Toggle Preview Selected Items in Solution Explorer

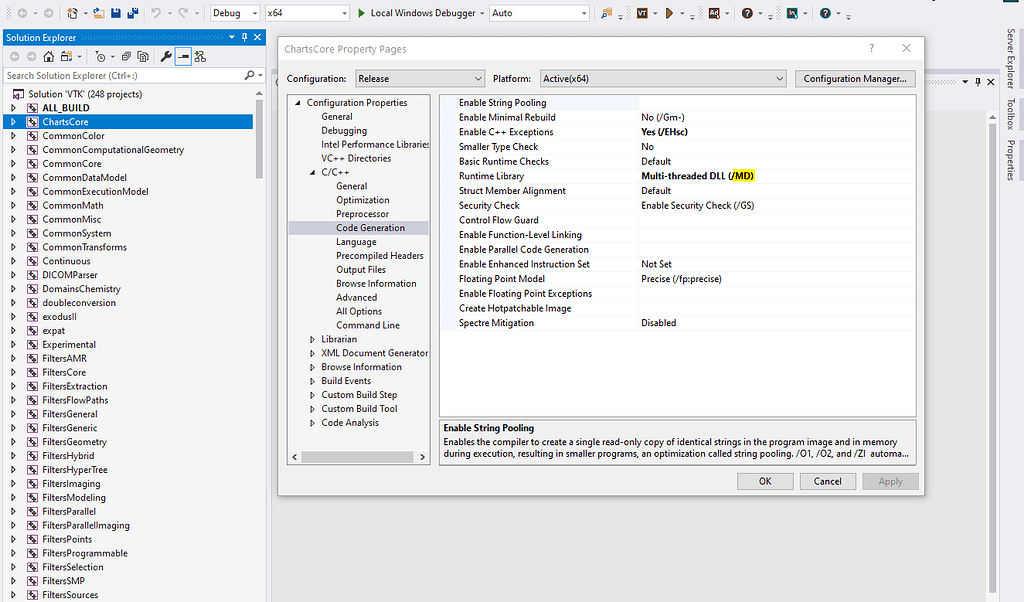click(x=183, y=57)
